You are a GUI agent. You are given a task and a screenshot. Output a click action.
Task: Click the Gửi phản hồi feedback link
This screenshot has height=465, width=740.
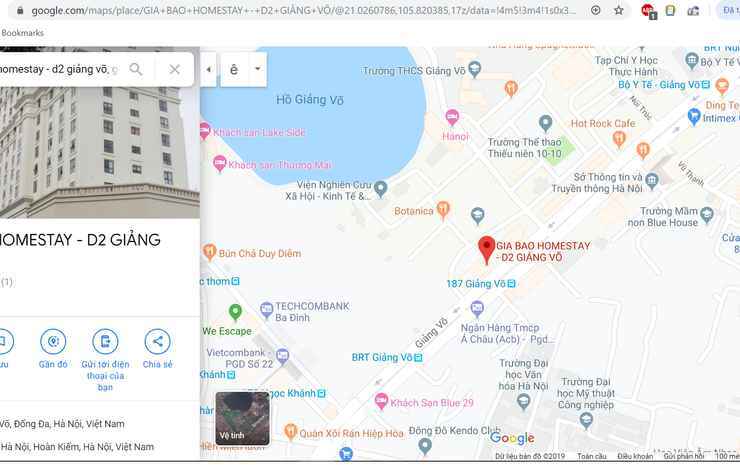pos(684,456)
